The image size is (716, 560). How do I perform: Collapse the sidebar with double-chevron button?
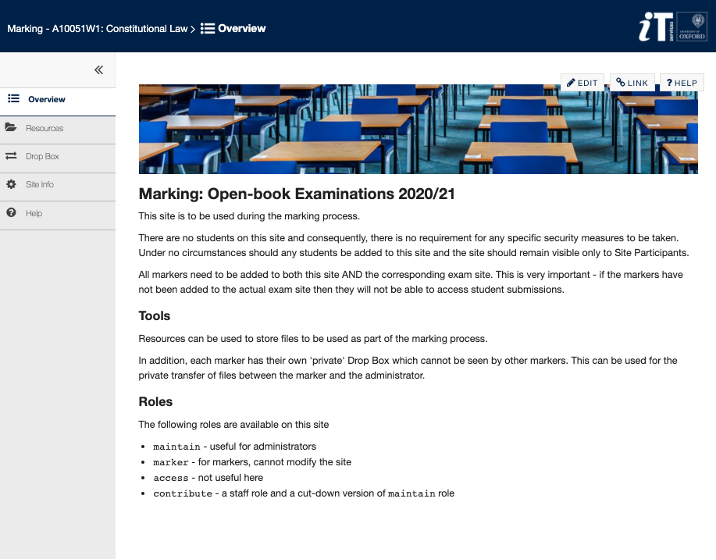pyautogui.click(x=98, y=70)
